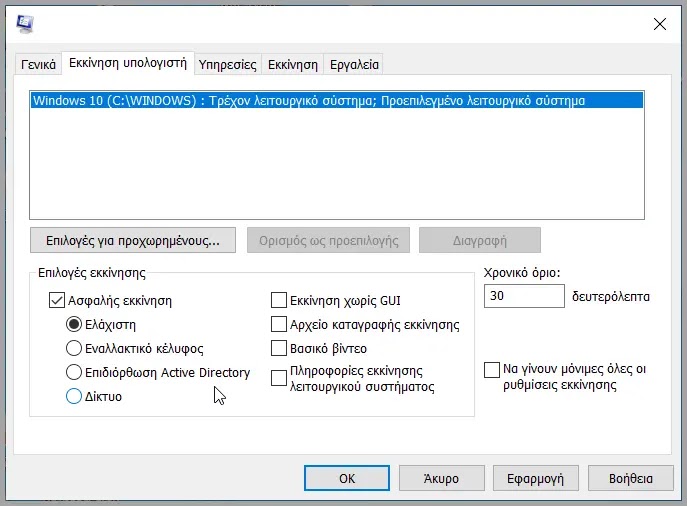The width and height of the screenshot is (687, 506).
Task: Select the Εκκίνηση υπολογιστή tab
Action: click(x=128, y=63)
